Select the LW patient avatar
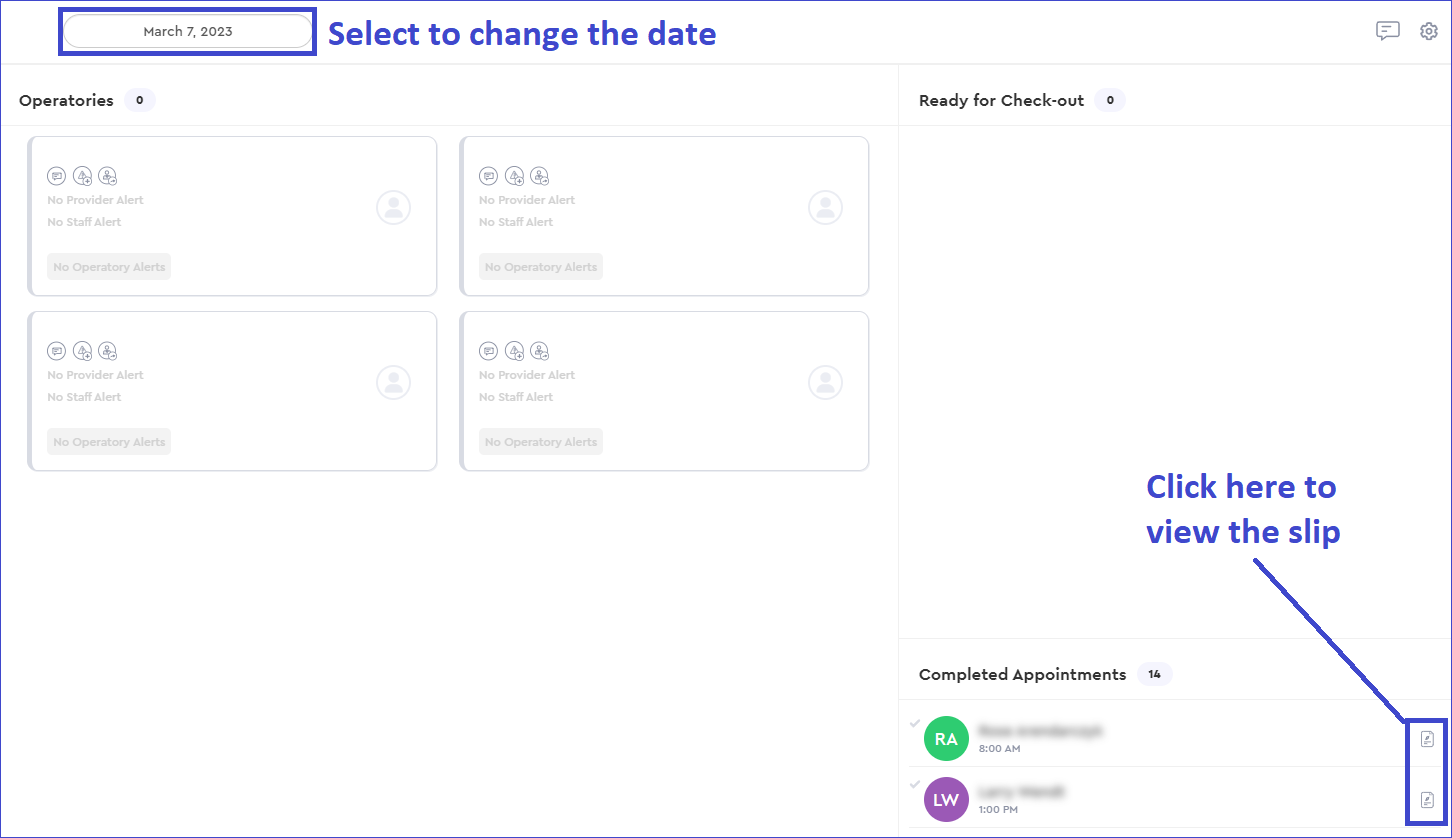Viewport: 1452px width, 838px height. [x=946, y=800]
